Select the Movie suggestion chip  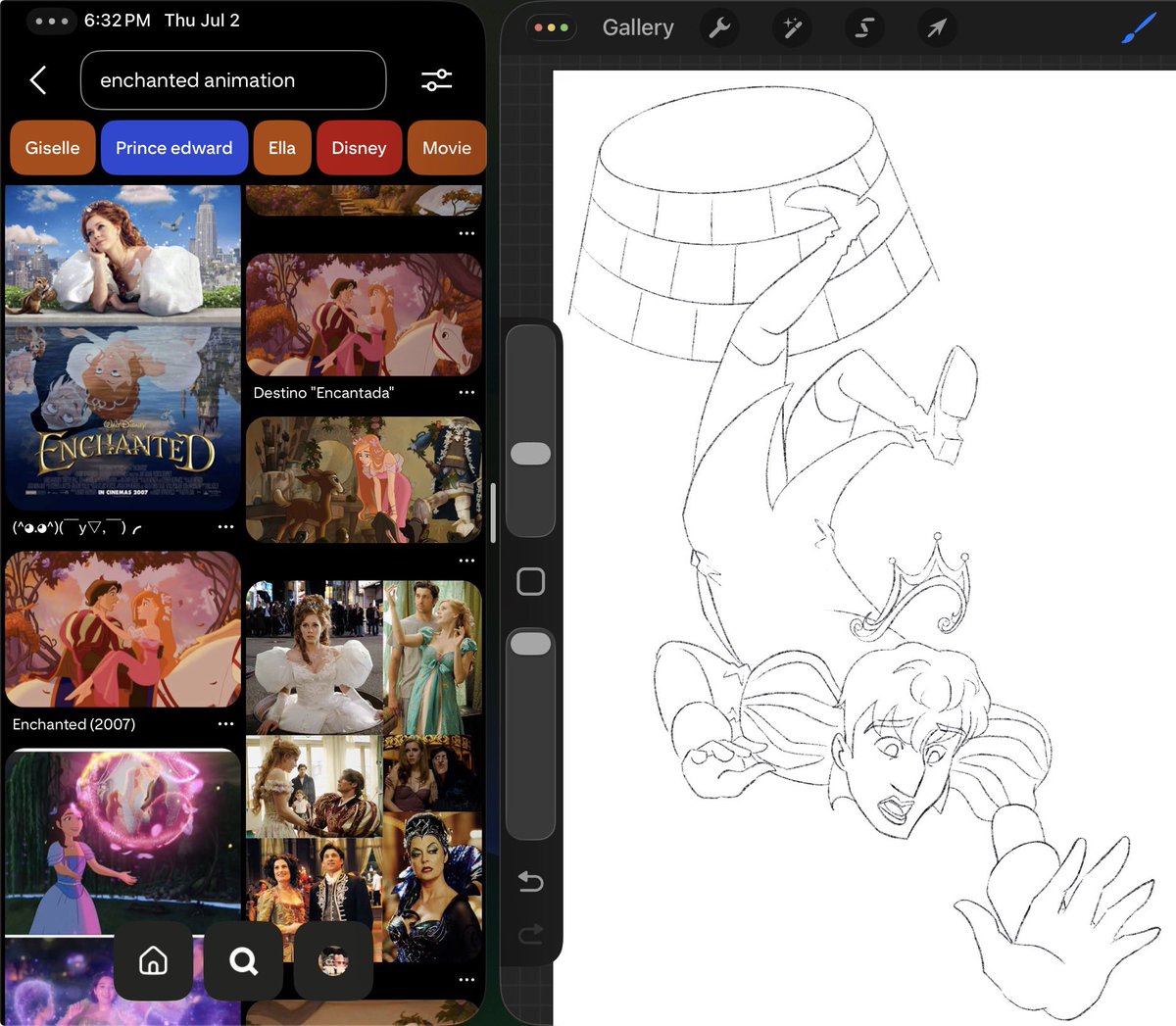[447, 148]
